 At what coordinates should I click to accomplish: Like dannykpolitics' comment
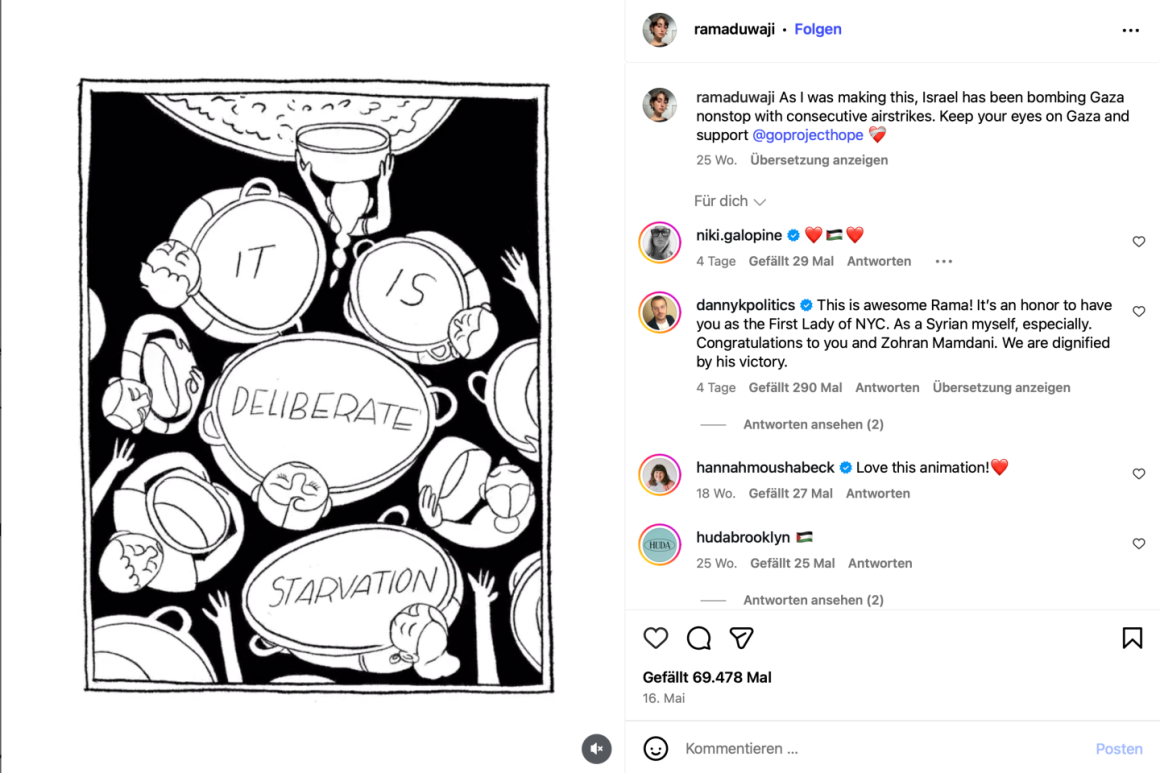[1138, 312]
